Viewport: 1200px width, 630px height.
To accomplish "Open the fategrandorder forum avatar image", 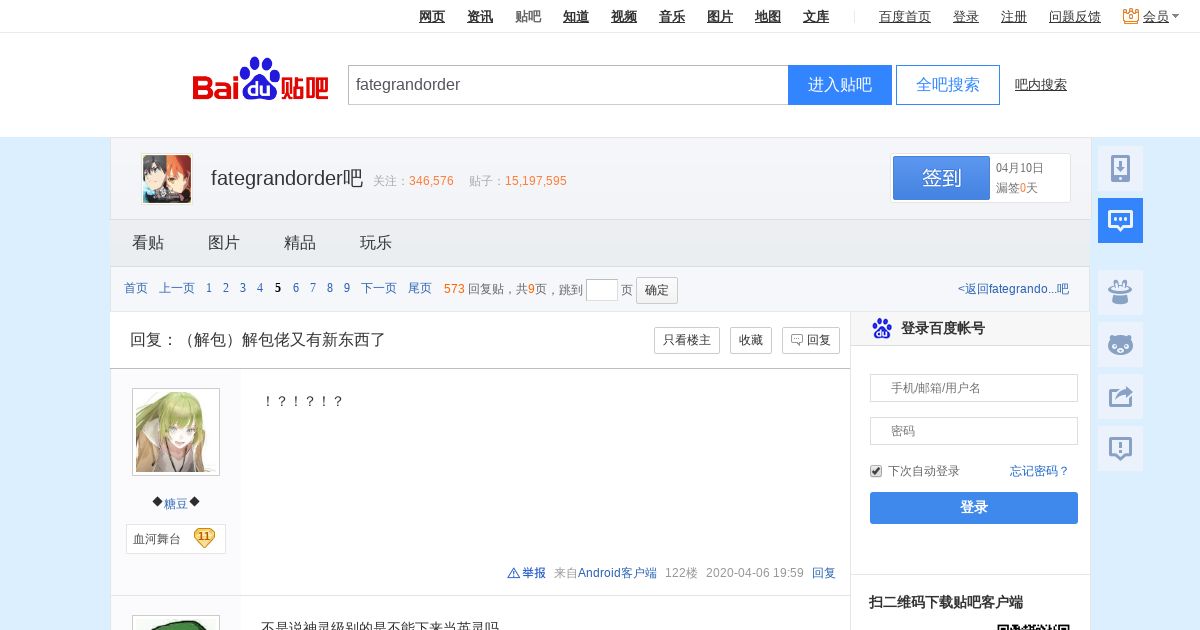I will [x=167, y=179].
